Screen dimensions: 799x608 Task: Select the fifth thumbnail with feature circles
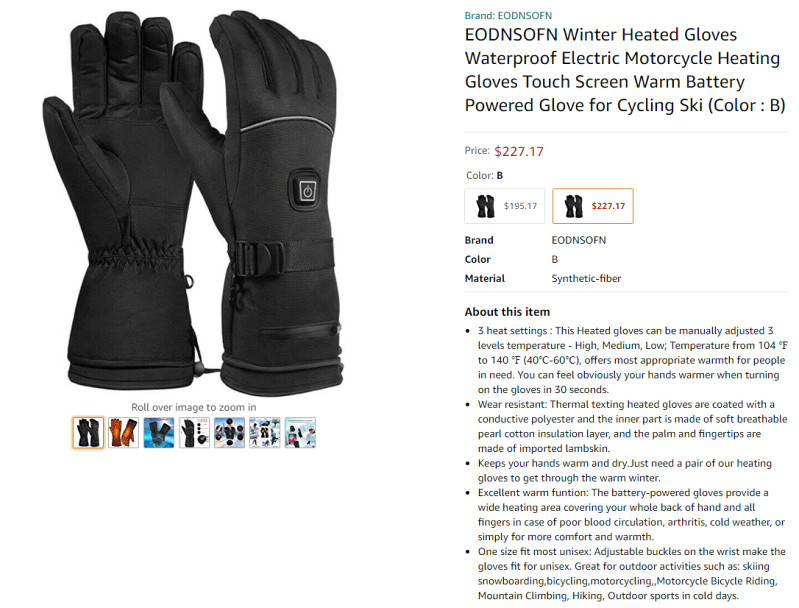point(229,433)
